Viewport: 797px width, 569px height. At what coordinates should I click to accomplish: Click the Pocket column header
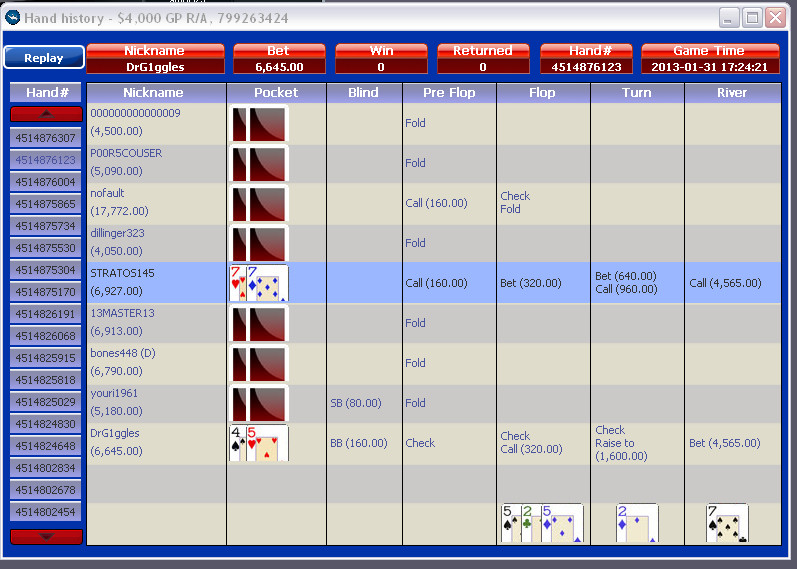277,93
